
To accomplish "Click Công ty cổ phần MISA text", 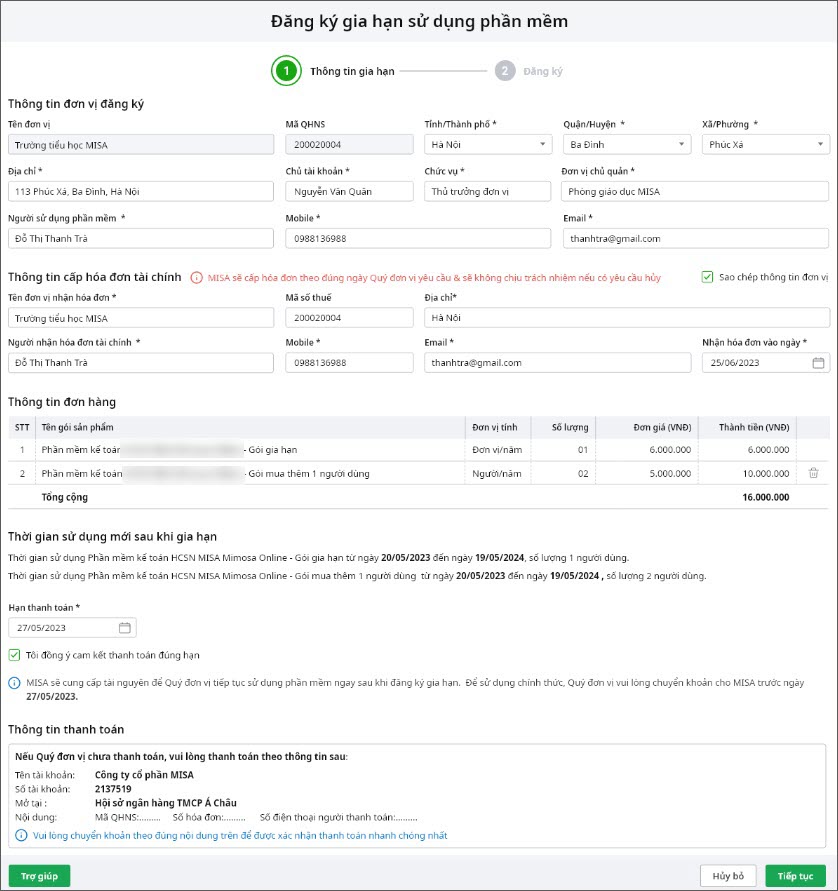I will click(x=144, y=775).
